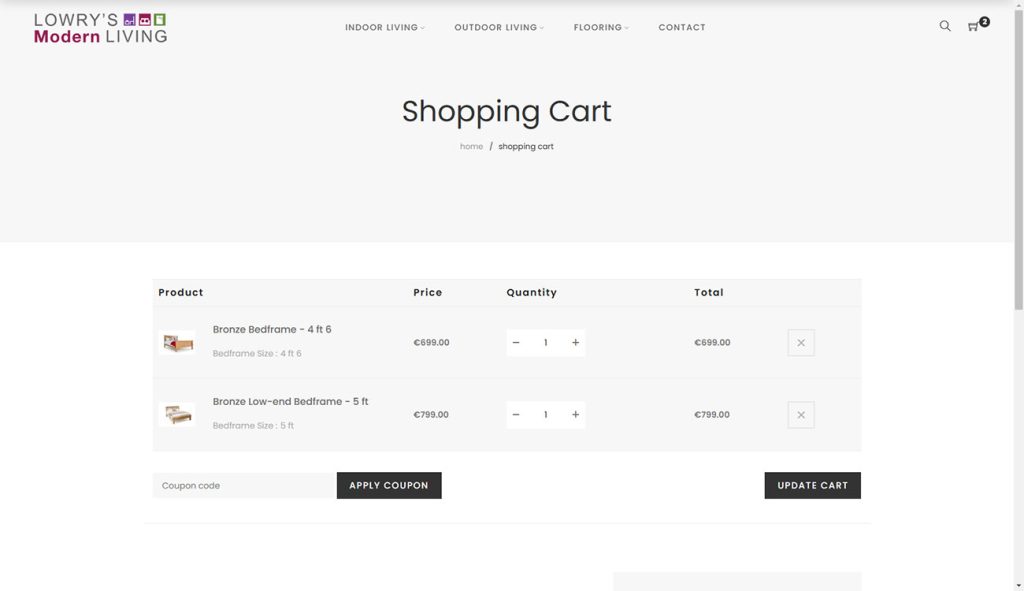
Task: Decrease quantity of the Bronze Low-end Bedframe
Action: [x=516, y=414]
